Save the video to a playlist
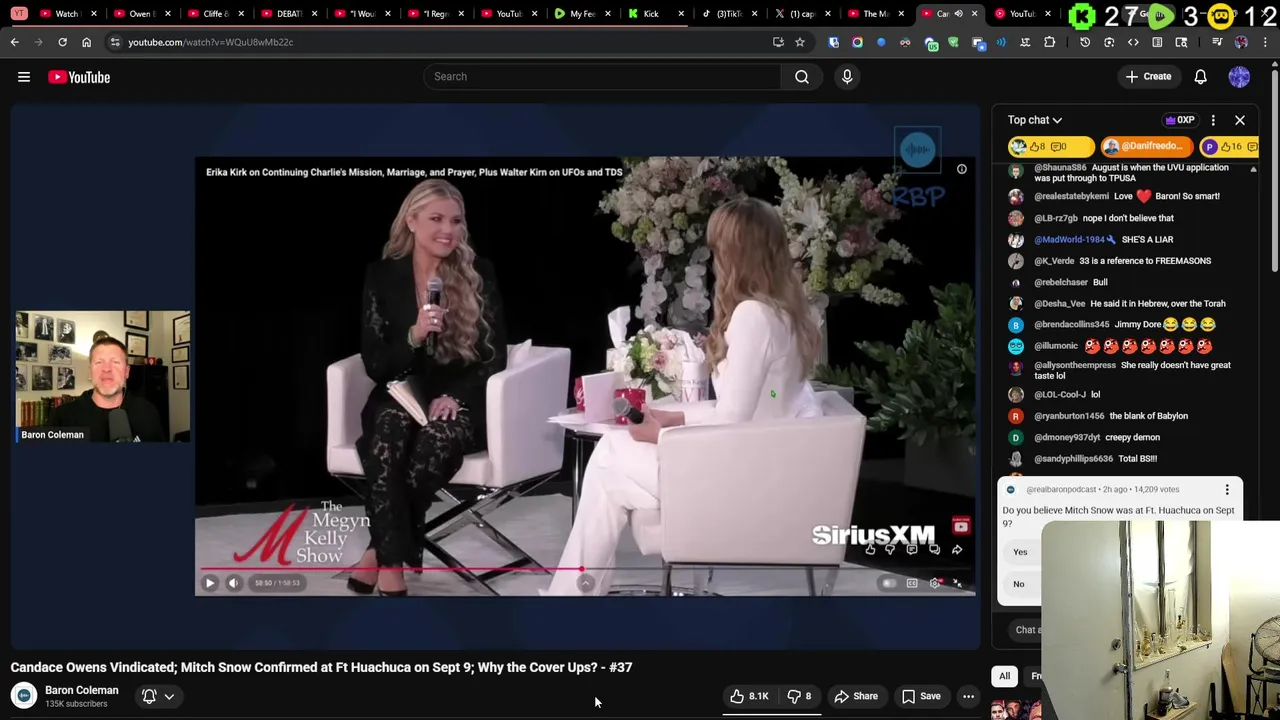Image resolution: width=1280 pixels, height=720 pixels. [x=921, y=696]
